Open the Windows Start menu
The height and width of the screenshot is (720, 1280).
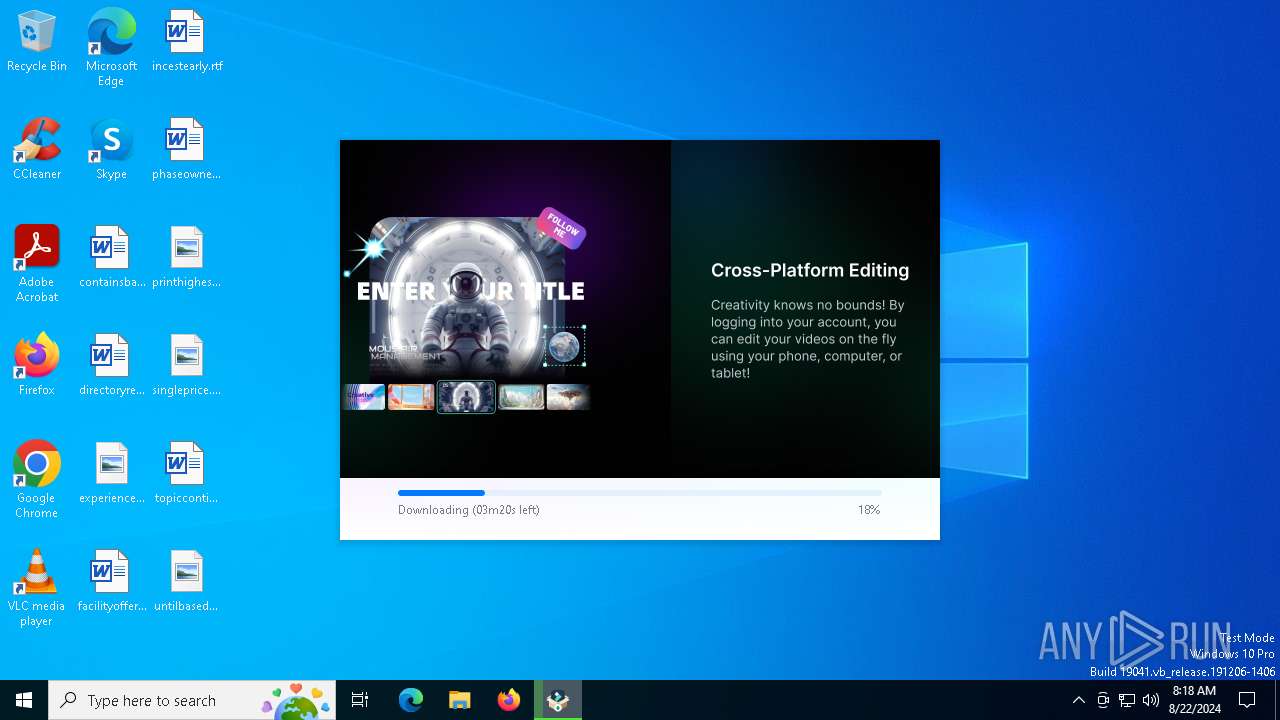point(24,700)
